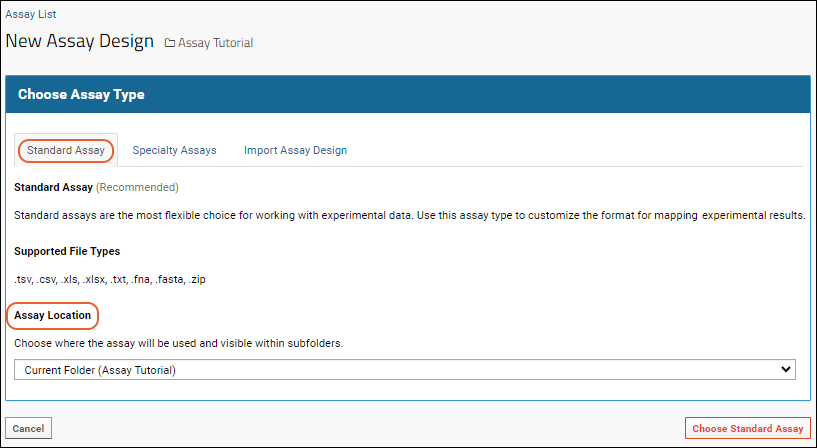Screen dimensions: 817x448
Task: Open the Assay List breadcrumb link
Action: tap(31, 15)
